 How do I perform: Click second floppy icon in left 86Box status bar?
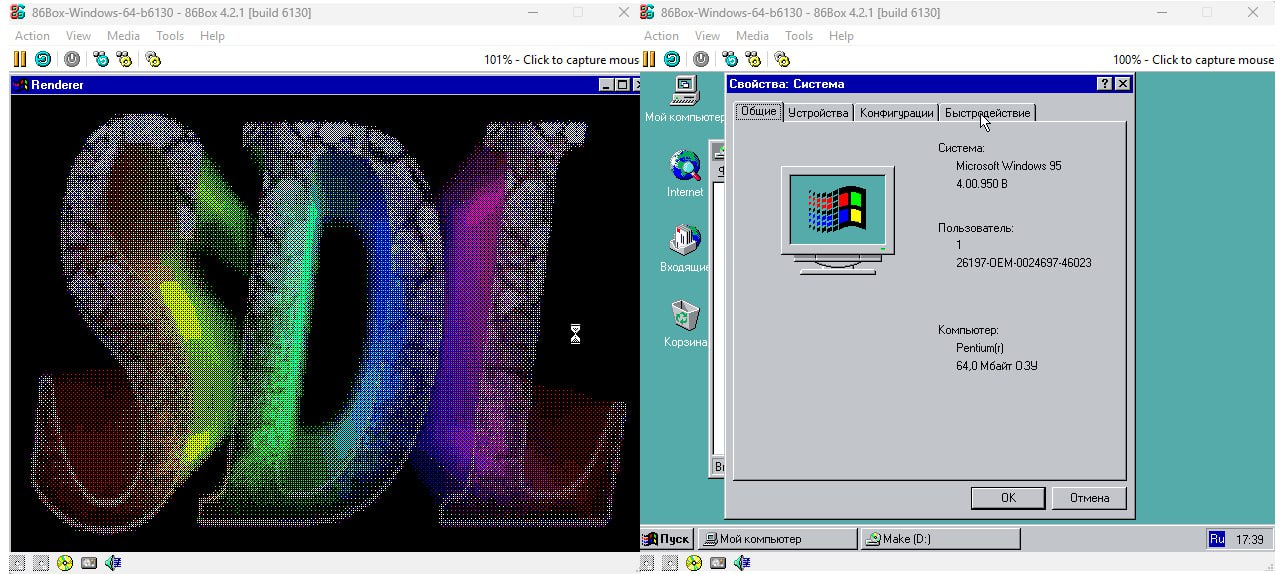(x=41, y=563)
